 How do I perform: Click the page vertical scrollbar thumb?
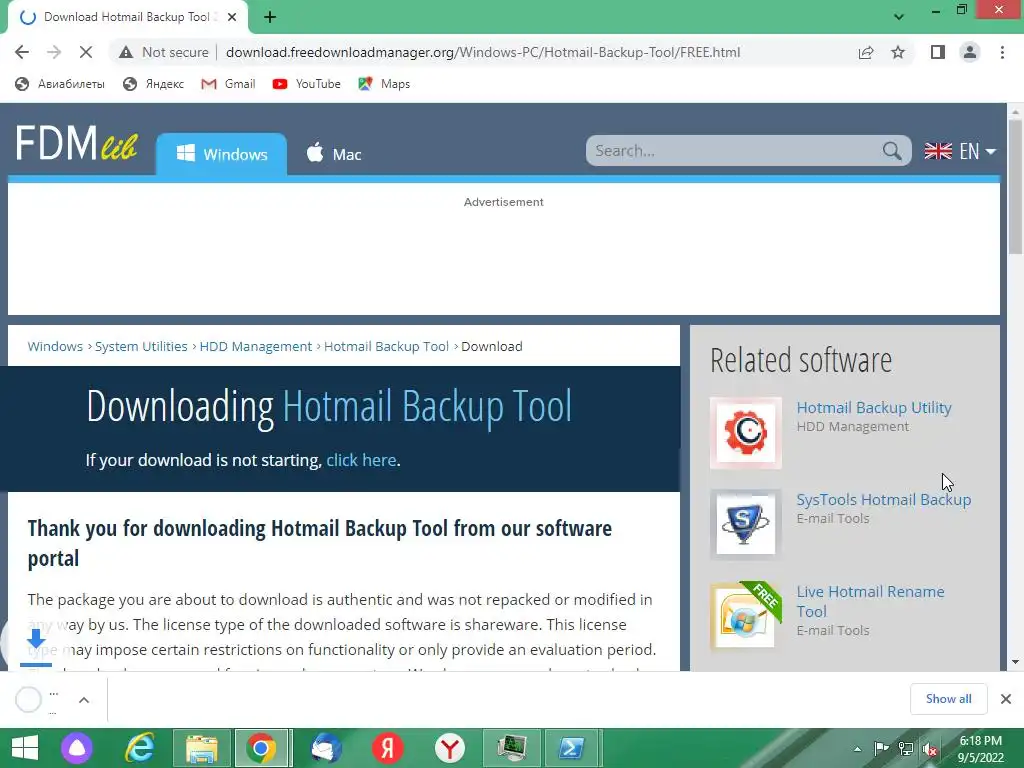point(1016,187)
